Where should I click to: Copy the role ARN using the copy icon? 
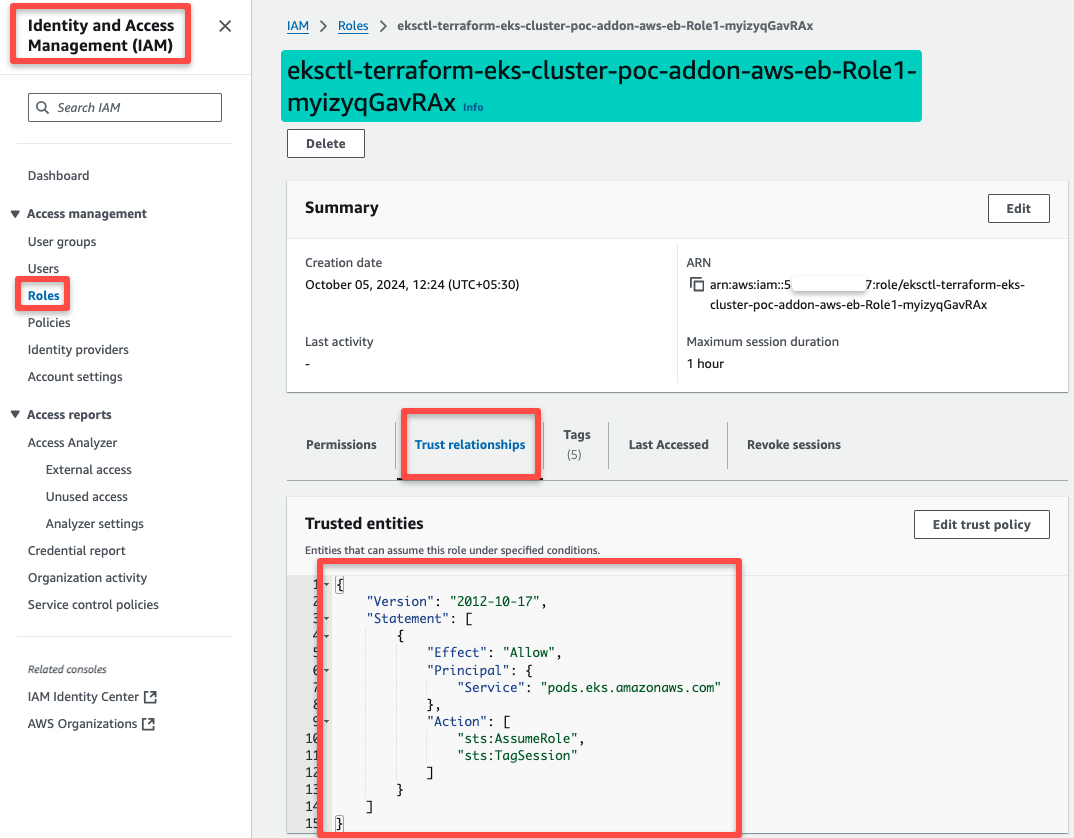pyautogui.click(x=697, y=284)
